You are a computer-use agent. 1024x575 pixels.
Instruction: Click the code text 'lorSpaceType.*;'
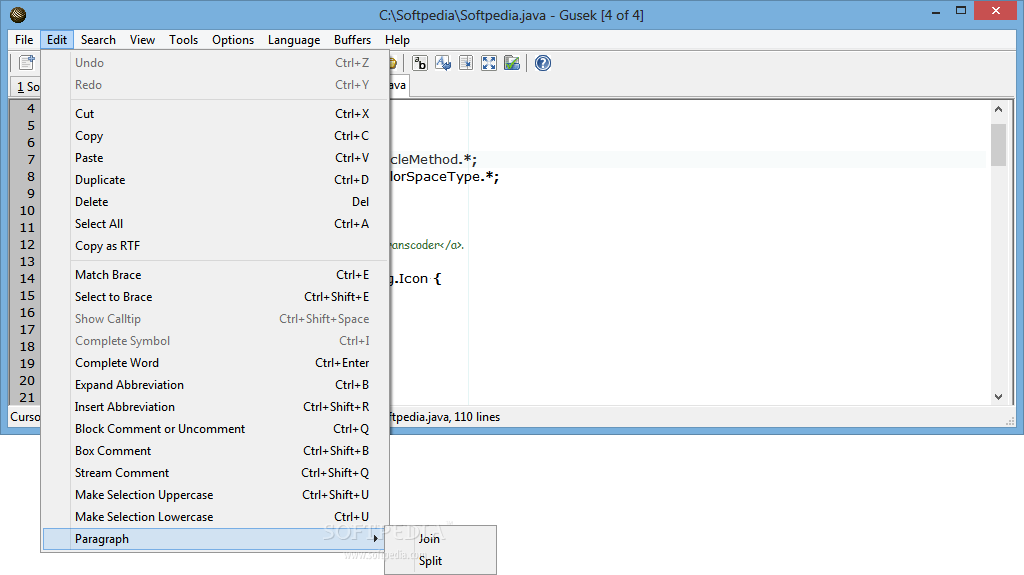coord(445,177)
